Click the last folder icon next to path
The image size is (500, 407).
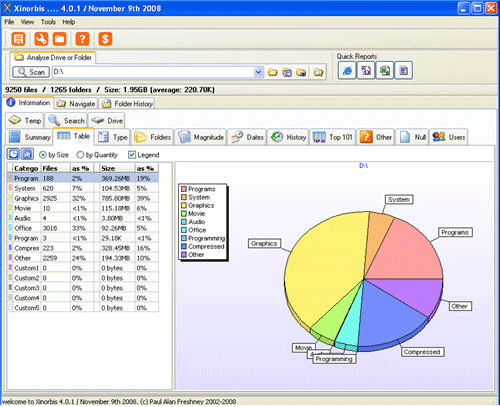click(x=318, y=72)
